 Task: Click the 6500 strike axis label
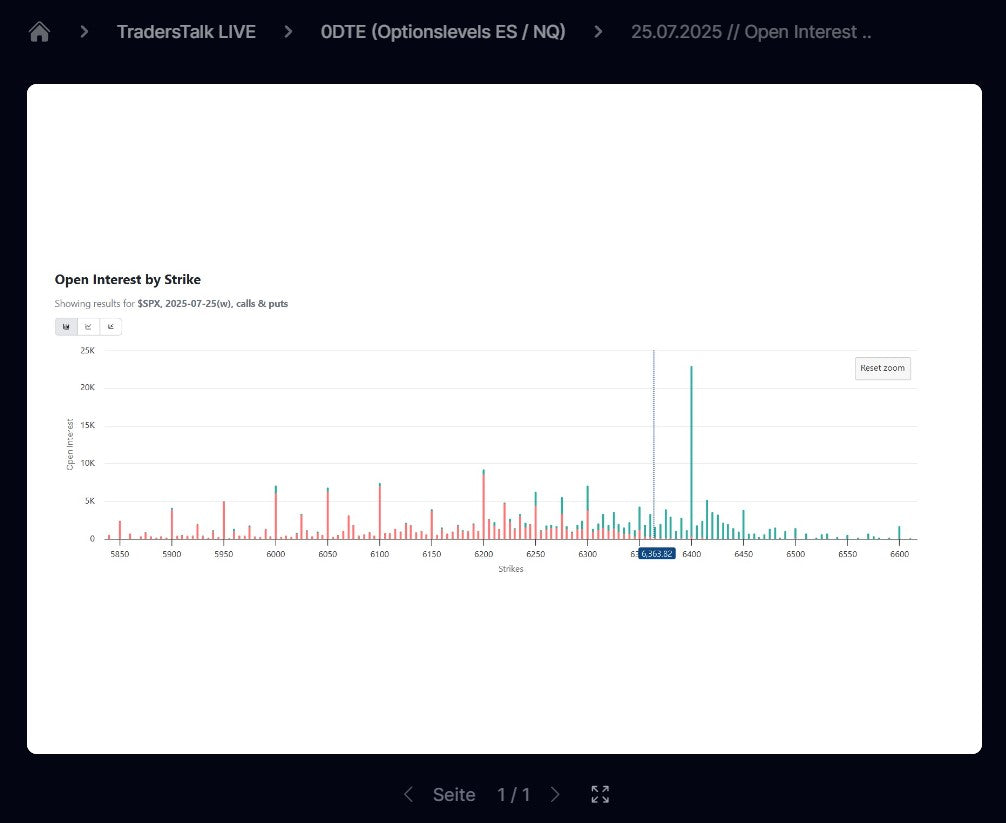click(x=796, y=554)
